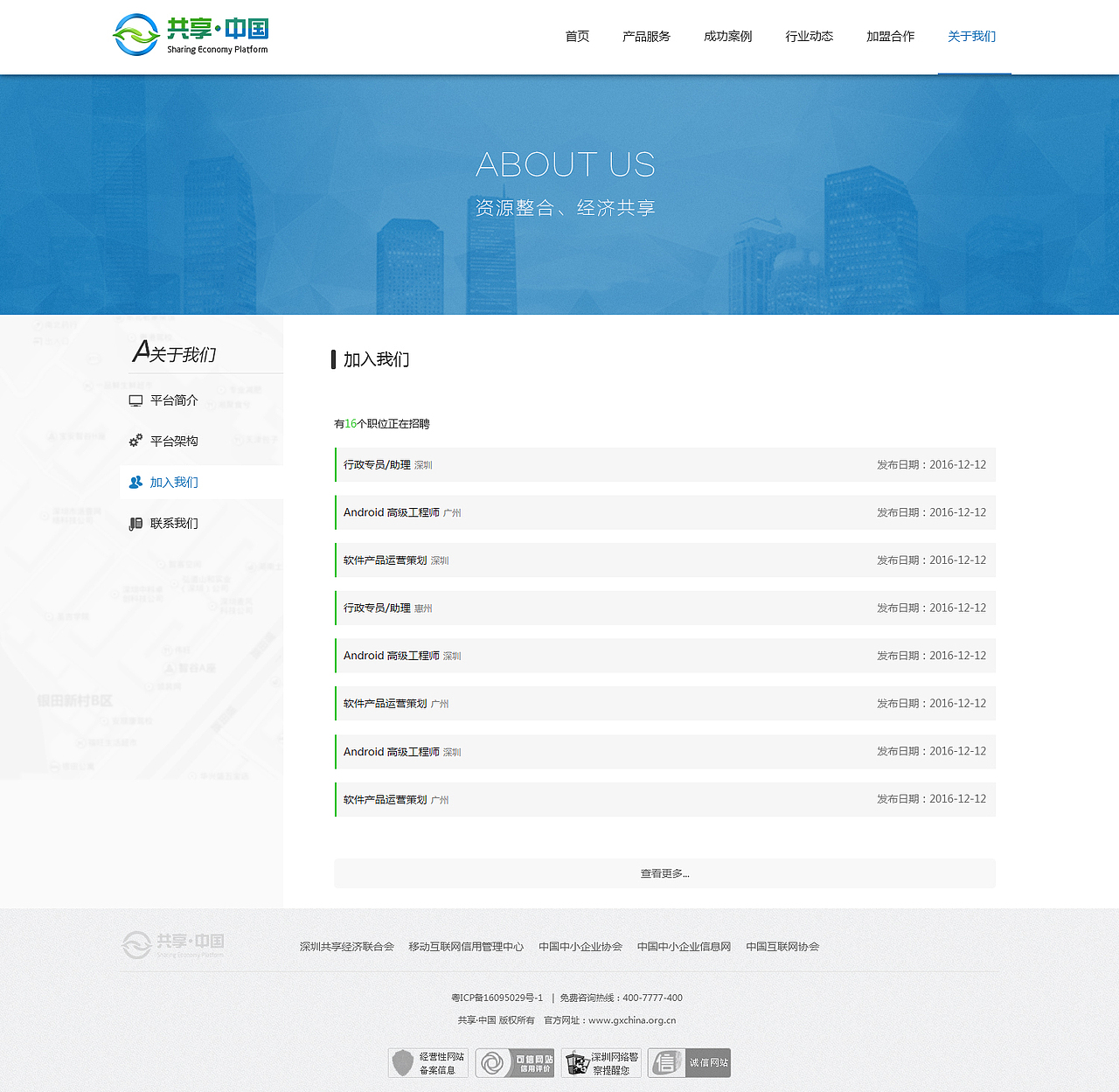Open the 成功案例 navigation item

click(727, 36)
